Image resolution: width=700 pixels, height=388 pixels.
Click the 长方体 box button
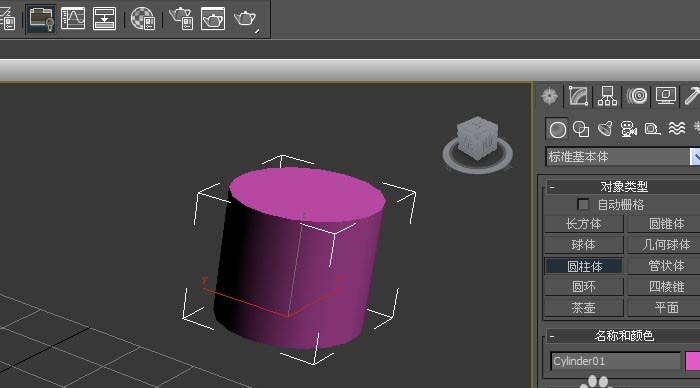(584, 224)
